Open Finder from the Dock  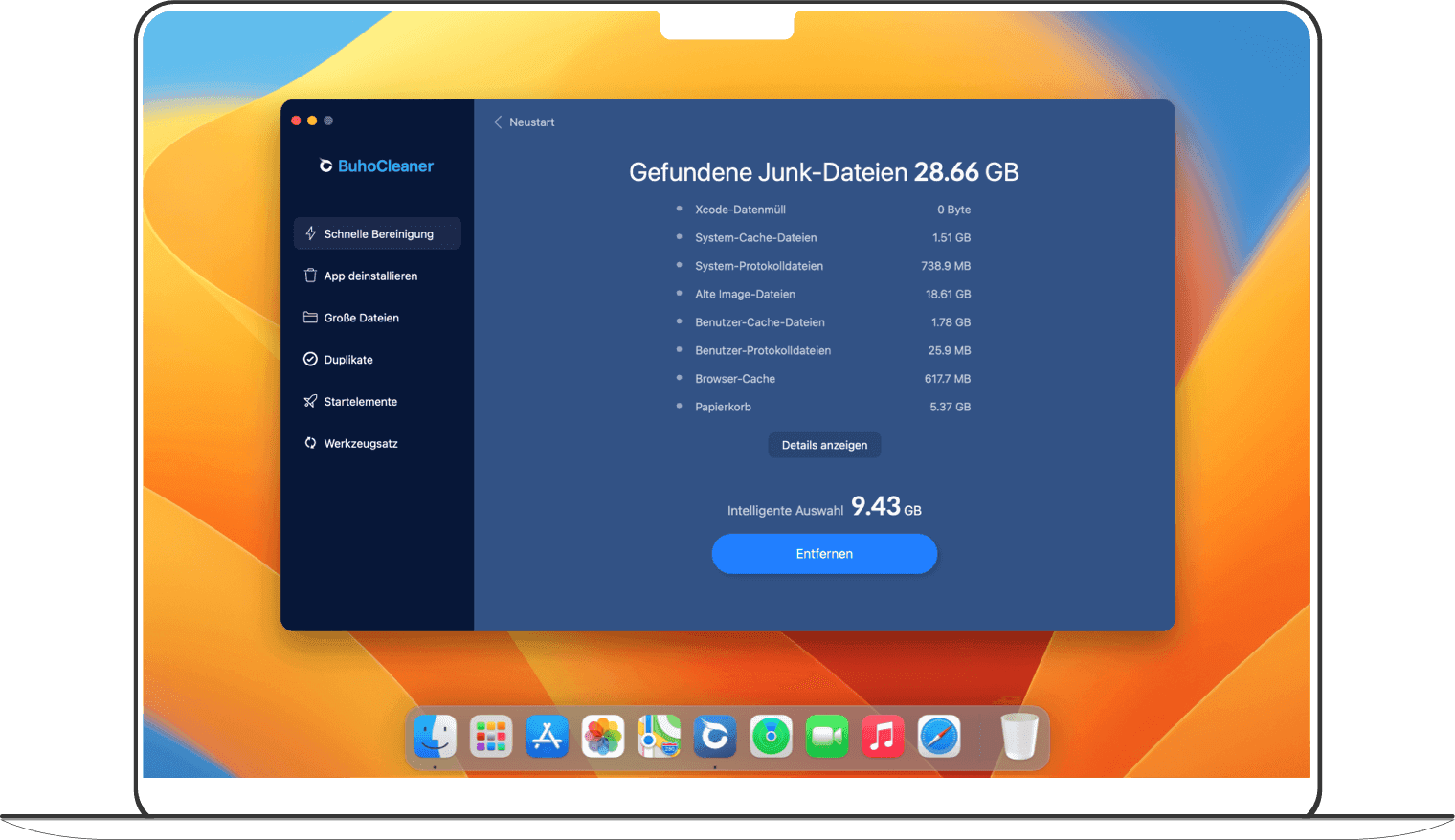(436, 737)
